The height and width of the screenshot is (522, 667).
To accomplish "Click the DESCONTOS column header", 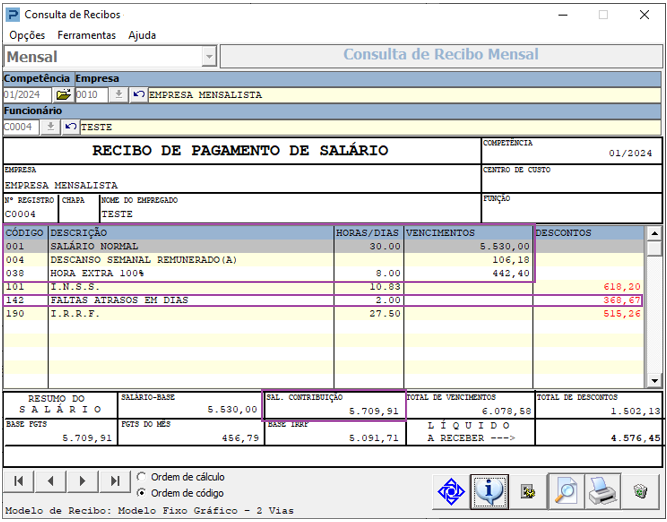I will coord(589,233).
